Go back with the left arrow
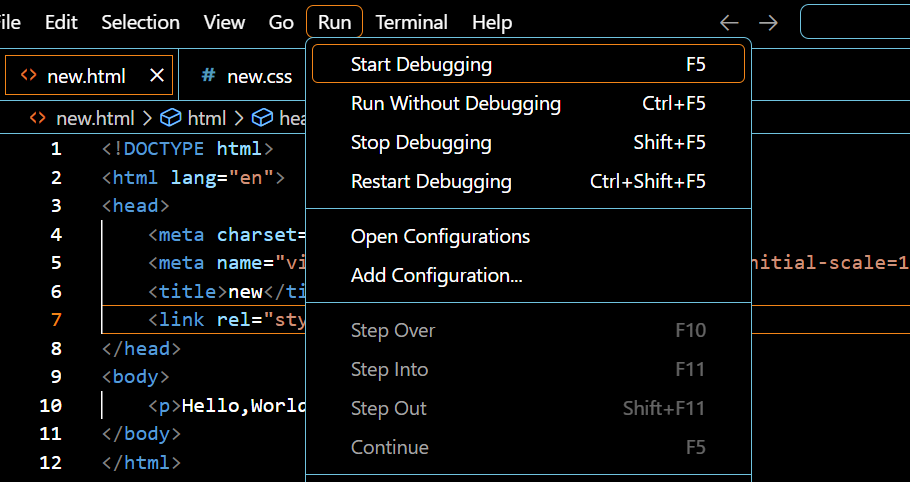The width and height of the screenshot is (910, 482). (729, 23)
